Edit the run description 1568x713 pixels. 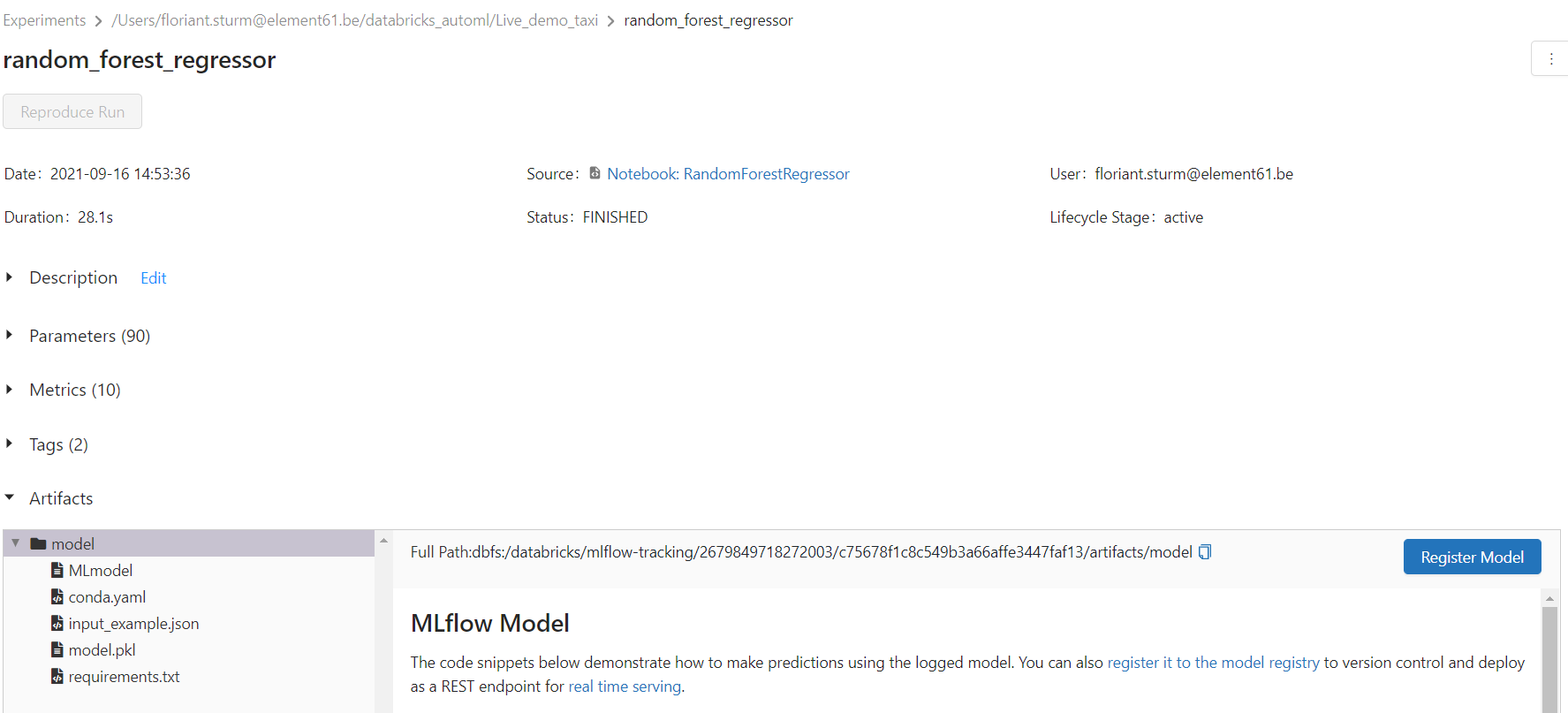(154, 278)
